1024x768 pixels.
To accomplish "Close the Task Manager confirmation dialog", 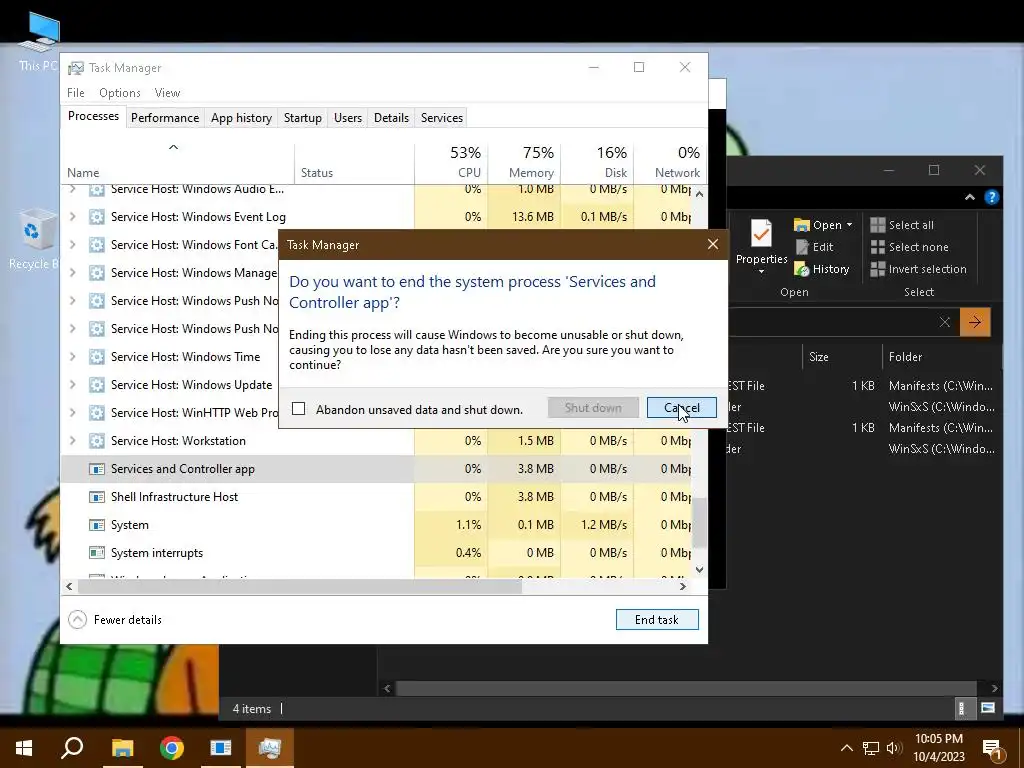I will tap(712, 244).
